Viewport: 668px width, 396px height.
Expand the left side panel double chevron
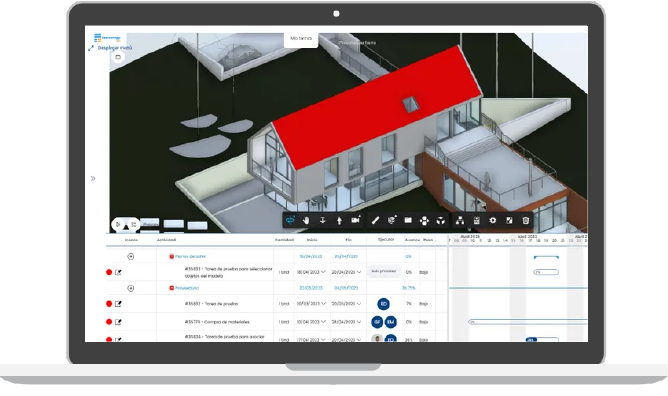tap(93, 178)
